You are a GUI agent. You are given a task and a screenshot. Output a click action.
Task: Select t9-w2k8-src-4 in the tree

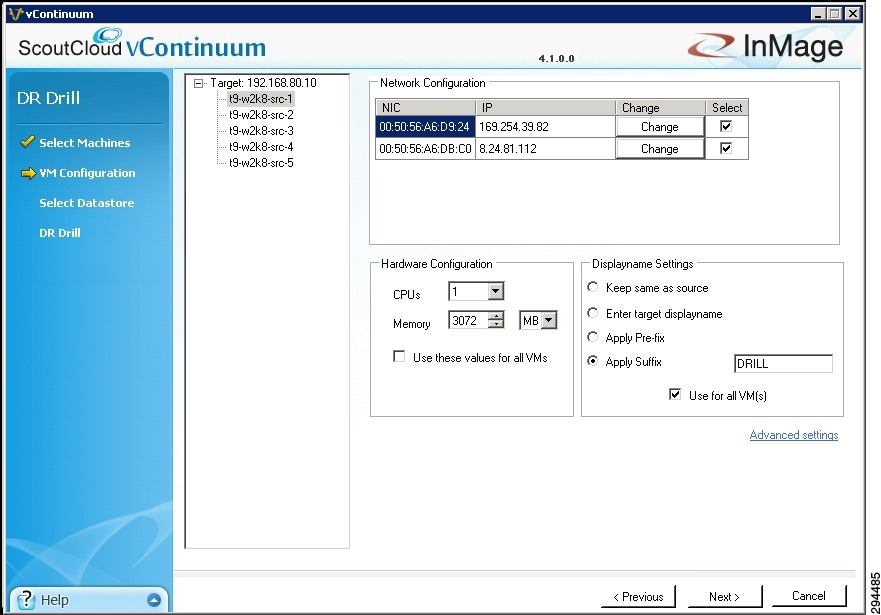[x=261, y=147]
